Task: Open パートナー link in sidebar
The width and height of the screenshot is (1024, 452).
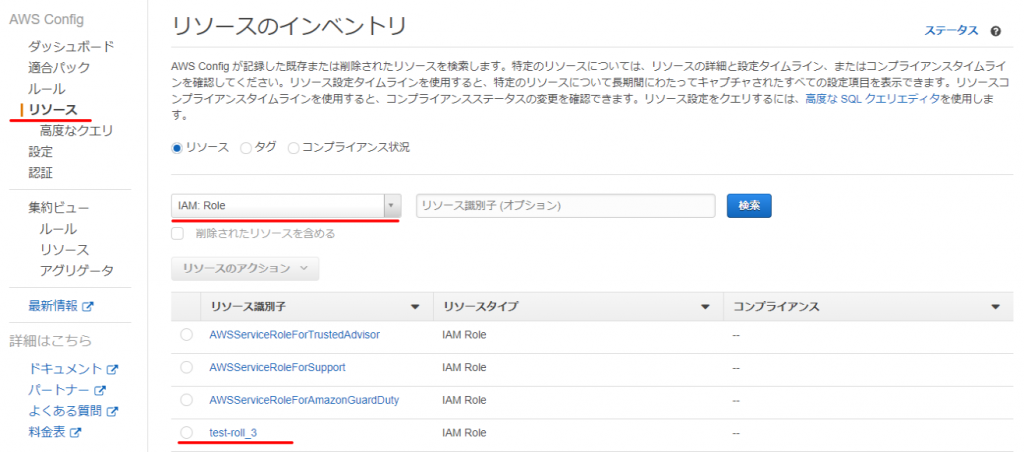Action: [x=59, y=391]
